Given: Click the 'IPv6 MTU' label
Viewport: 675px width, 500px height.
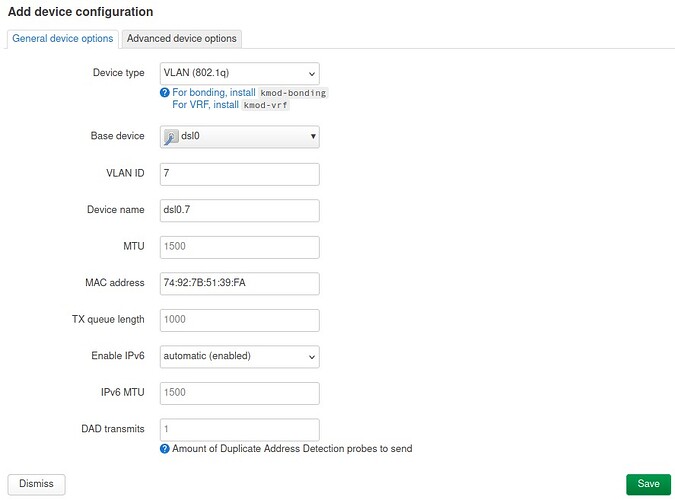Looking at the screenshot, I should [123, 392].
